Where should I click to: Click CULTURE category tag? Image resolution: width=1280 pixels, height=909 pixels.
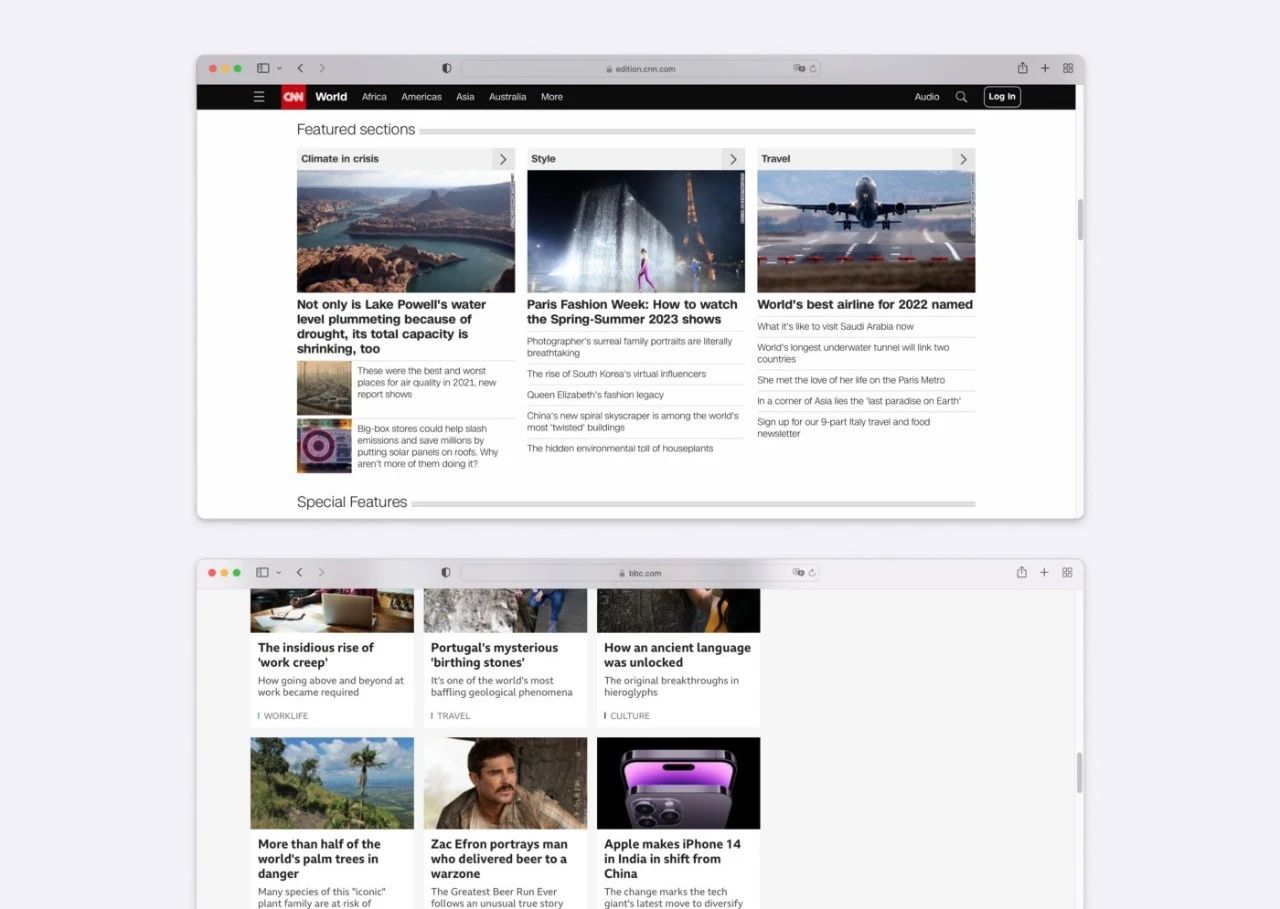pyautogui.click(x=630, y=716)
